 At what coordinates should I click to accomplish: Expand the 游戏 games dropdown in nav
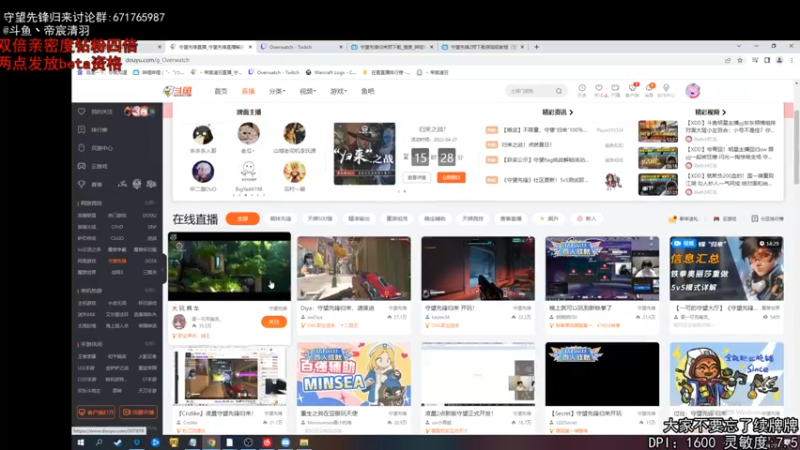point(338,91)
